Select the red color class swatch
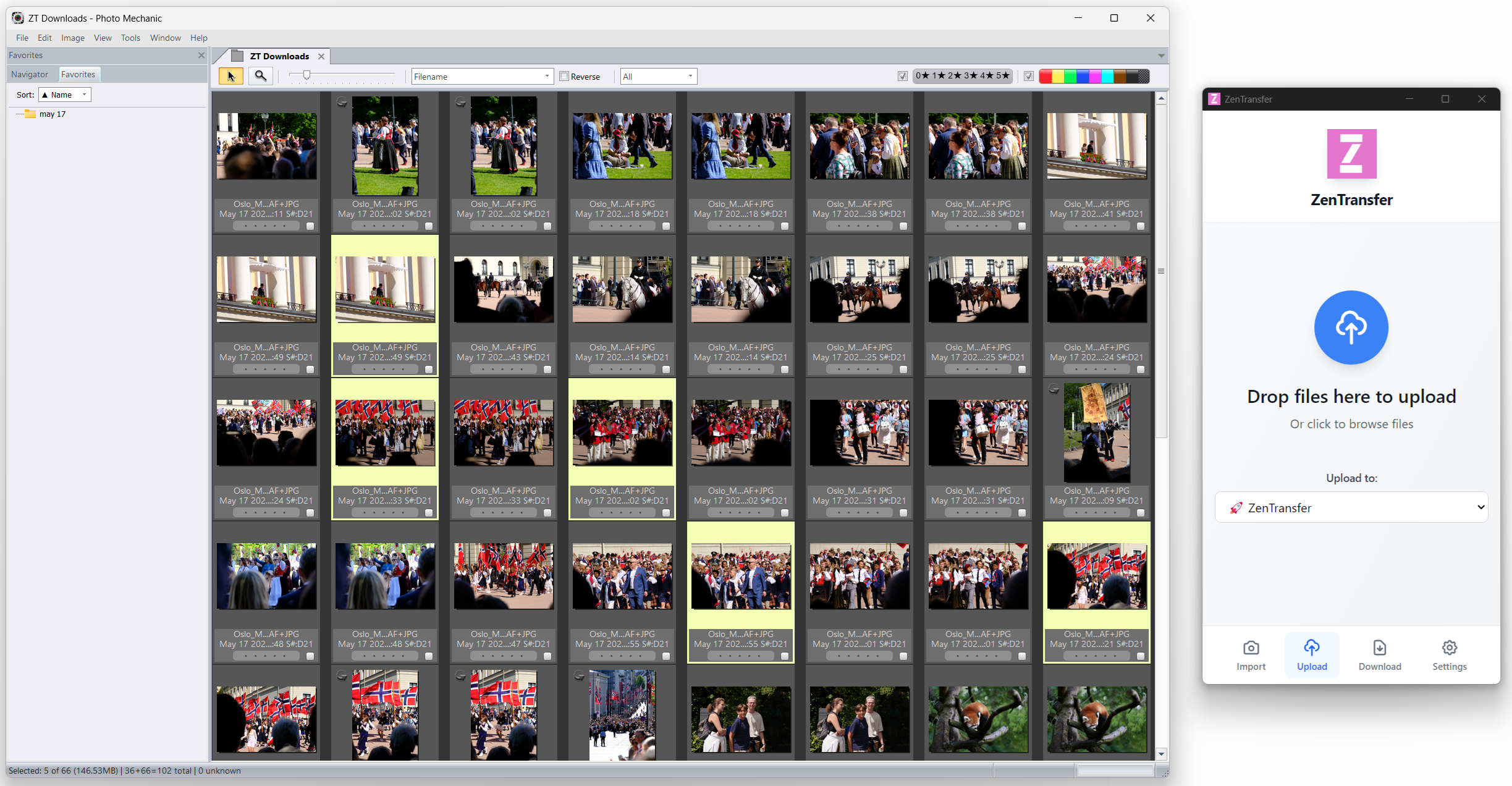Viewport: 1512px width, 786px height. 1046,76
